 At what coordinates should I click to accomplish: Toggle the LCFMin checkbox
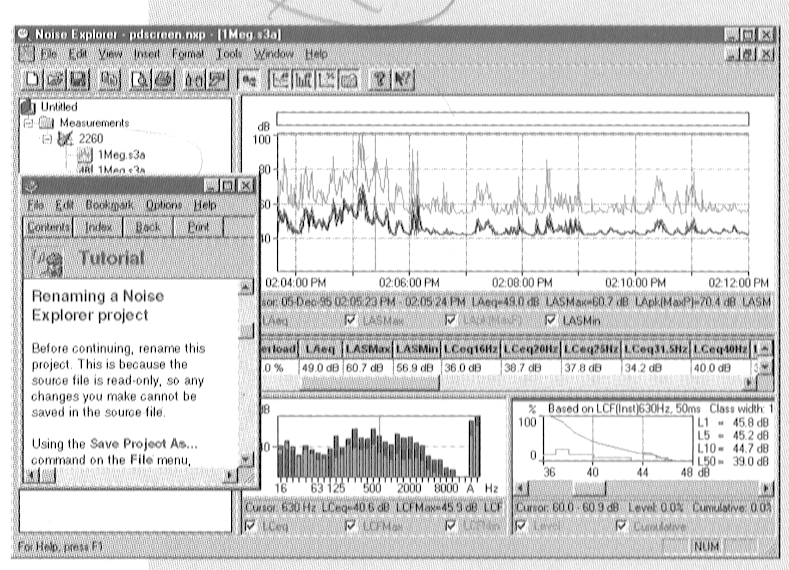coord(451,526)
